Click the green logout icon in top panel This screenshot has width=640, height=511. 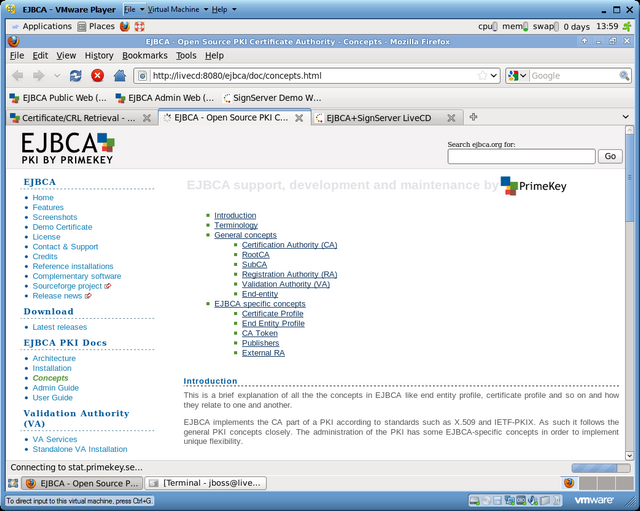[x=627, y=27]
